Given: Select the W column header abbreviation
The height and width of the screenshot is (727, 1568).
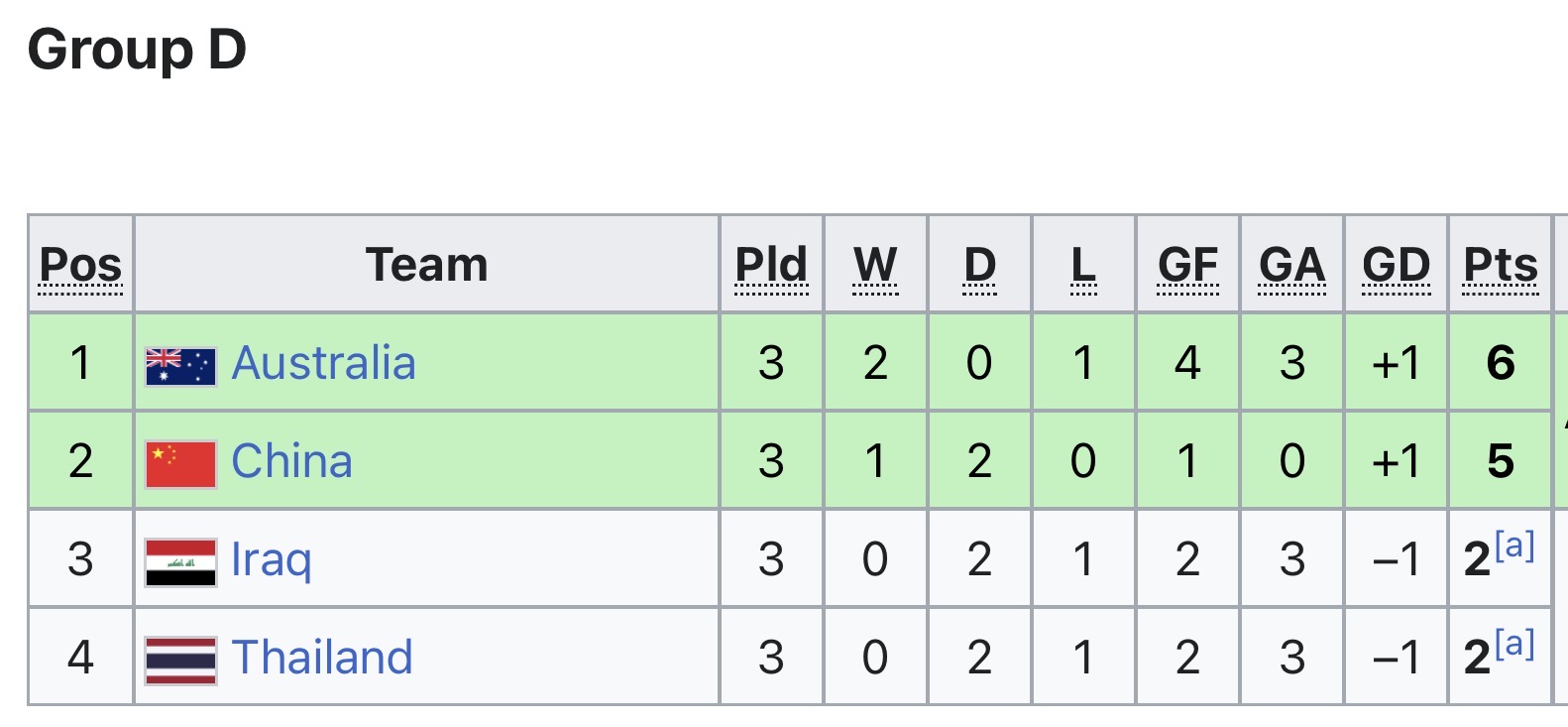Looking at the screenshot, I should click(875, 265).
